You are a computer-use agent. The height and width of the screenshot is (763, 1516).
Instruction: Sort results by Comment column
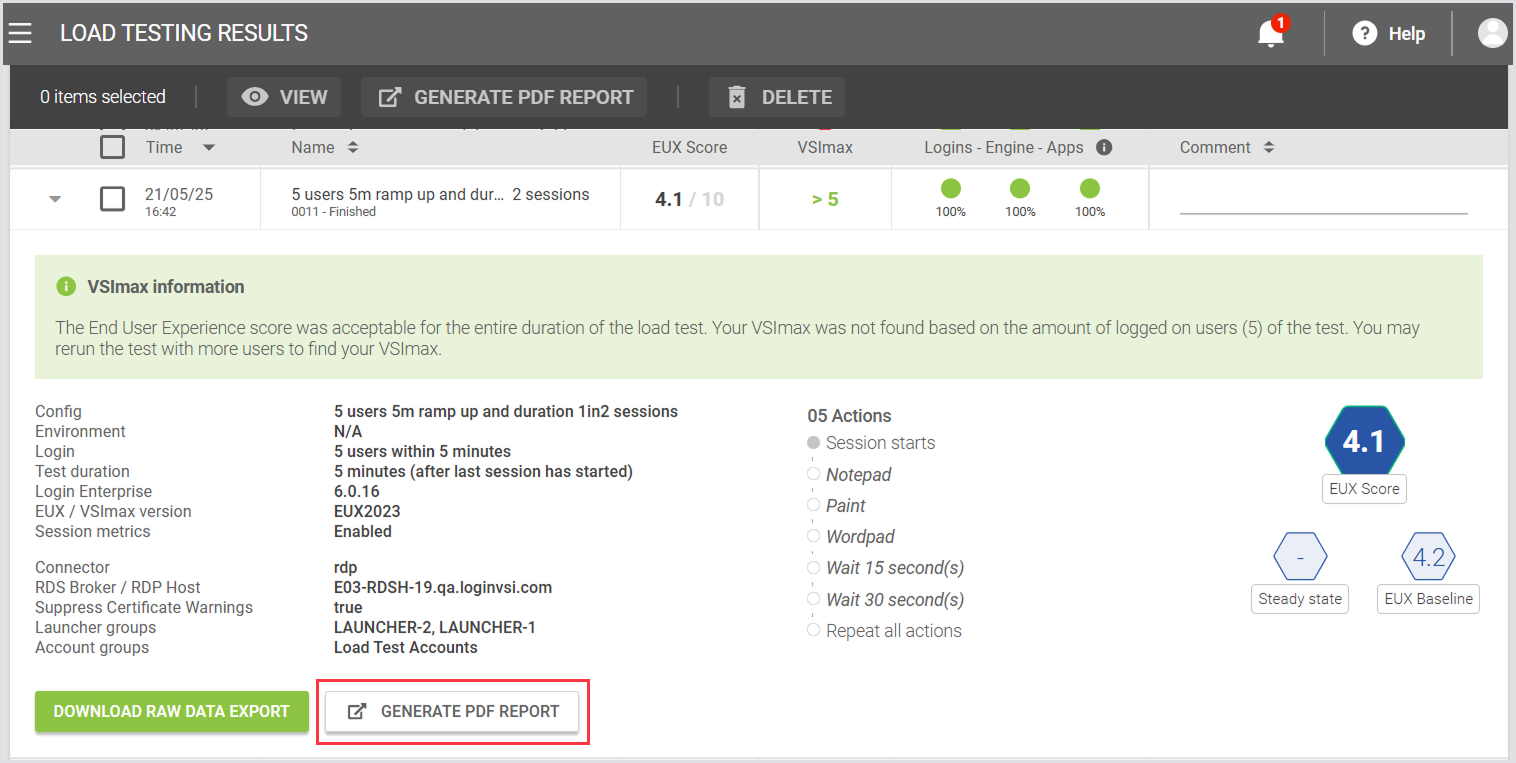pyautogui.click(x=1268, y=147)
